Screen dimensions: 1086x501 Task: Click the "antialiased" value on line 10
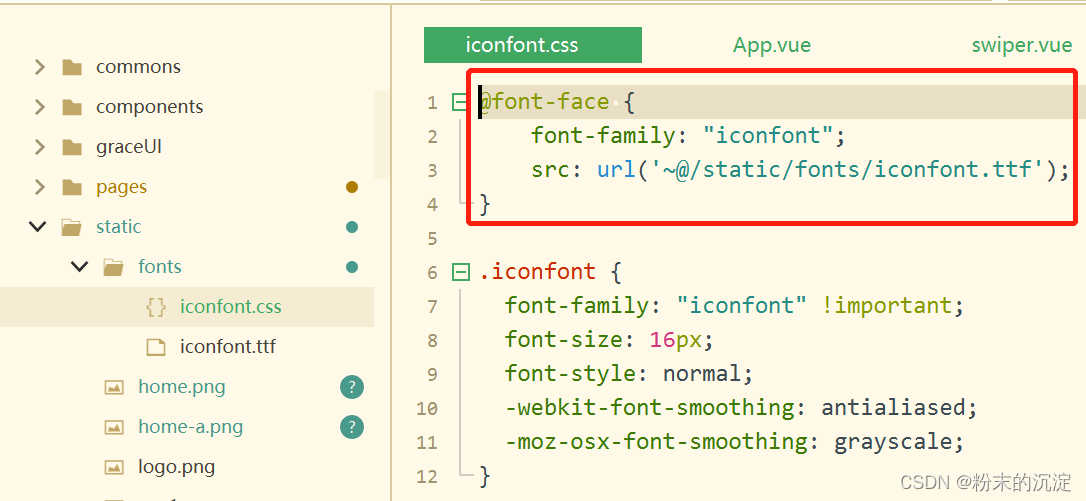point(893,408)
